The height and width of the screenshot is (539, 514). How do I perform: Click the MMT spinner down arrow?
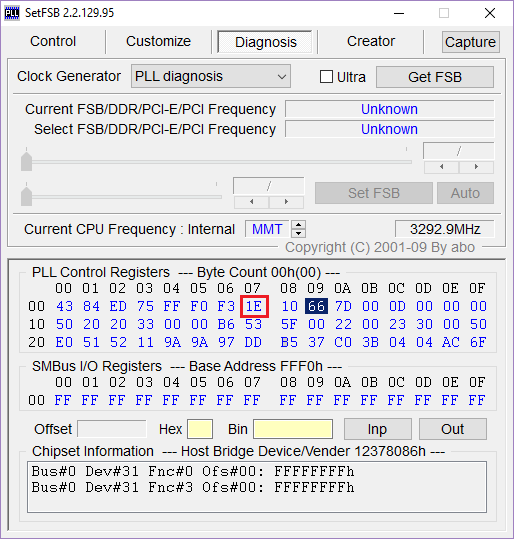(x=298, y=233)
